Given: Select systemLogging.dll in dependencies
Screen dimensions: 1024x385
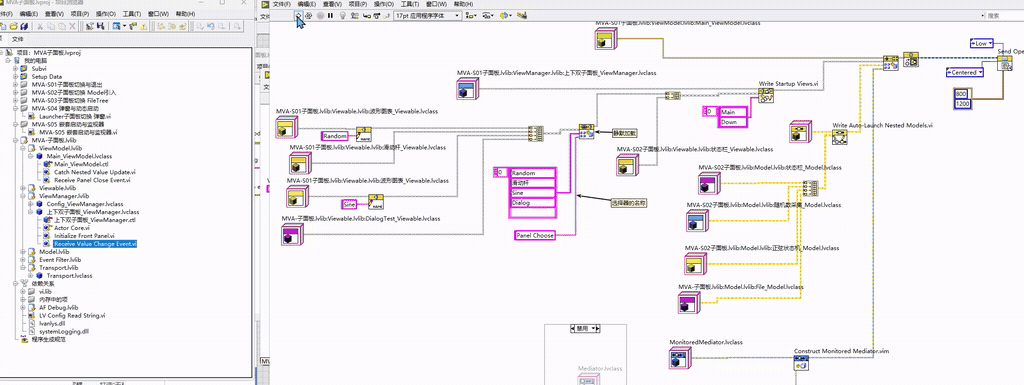Looking at the screenshot, I should [x=63, y=331].
